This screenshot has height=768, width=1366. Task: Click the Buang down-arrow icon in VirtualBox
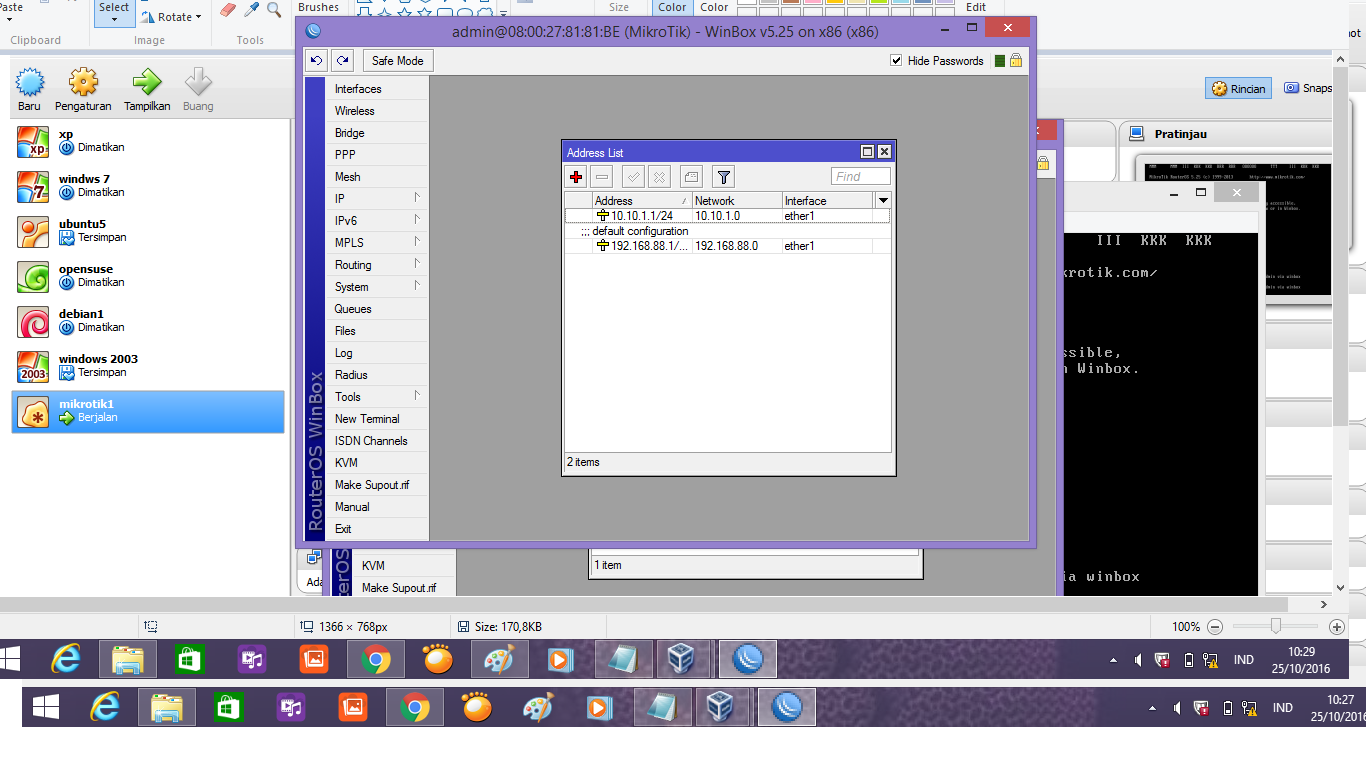click(198, 82)
